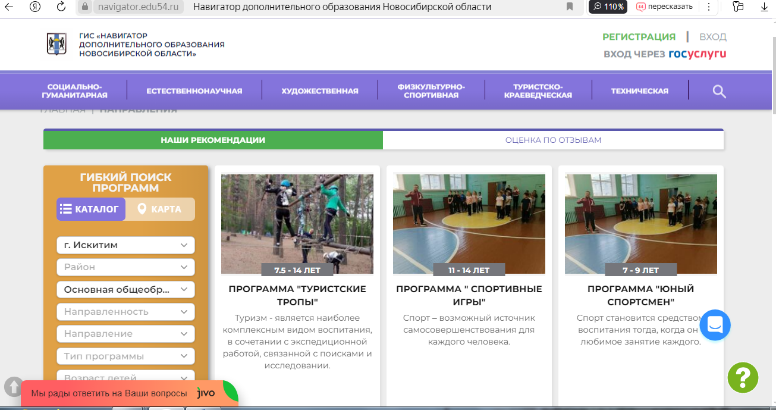The height and width of the screenshot is (410, 776).
Task: Click Вход через Госуслуги link
Action: (x=665, y=54)
